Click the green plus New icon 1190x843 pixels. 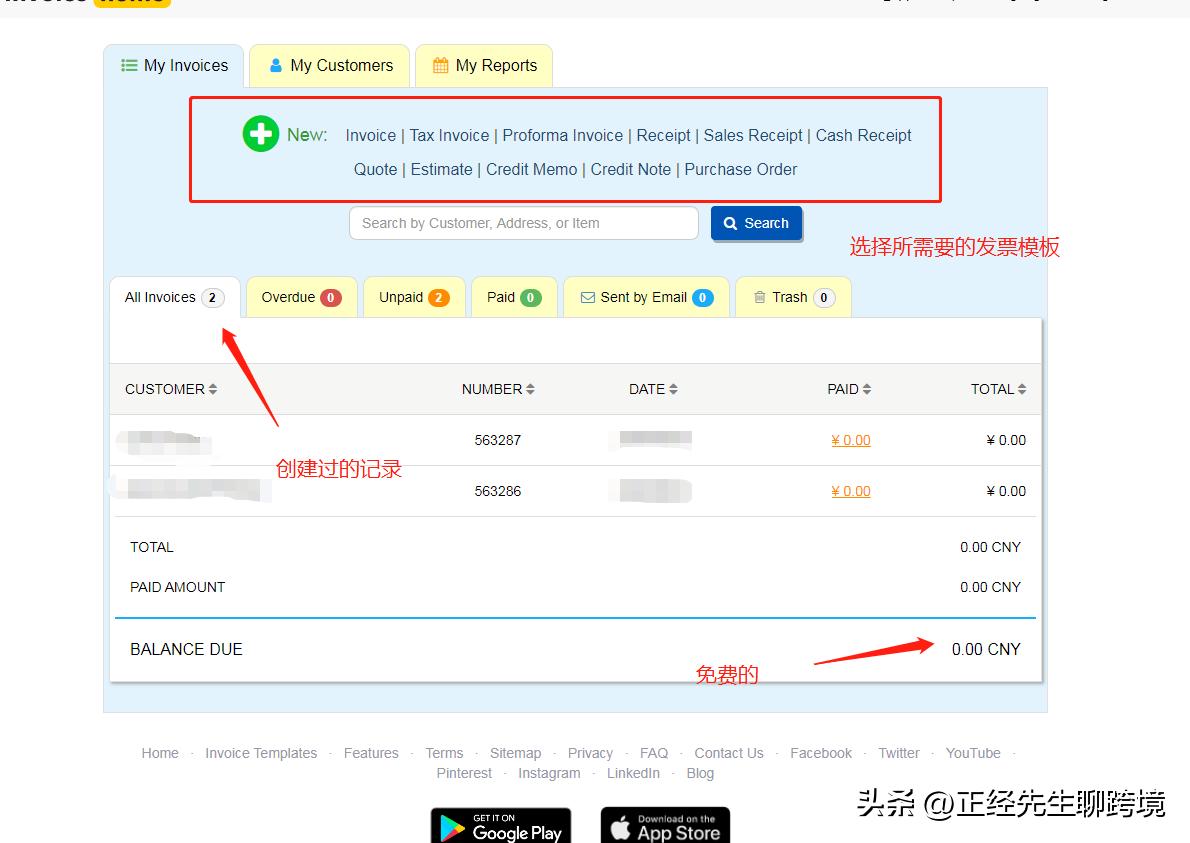tap(260, 133)
